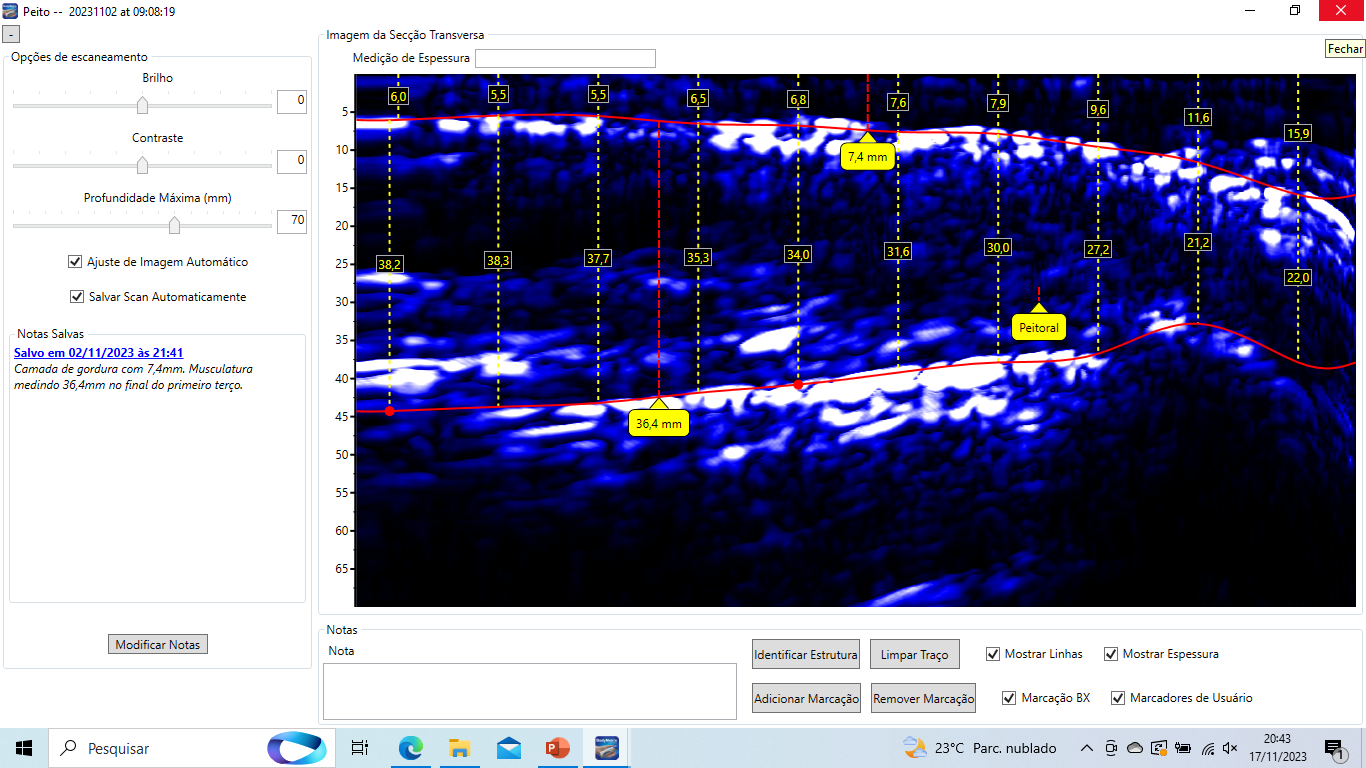Open the notification center icon

[1333, 748]
